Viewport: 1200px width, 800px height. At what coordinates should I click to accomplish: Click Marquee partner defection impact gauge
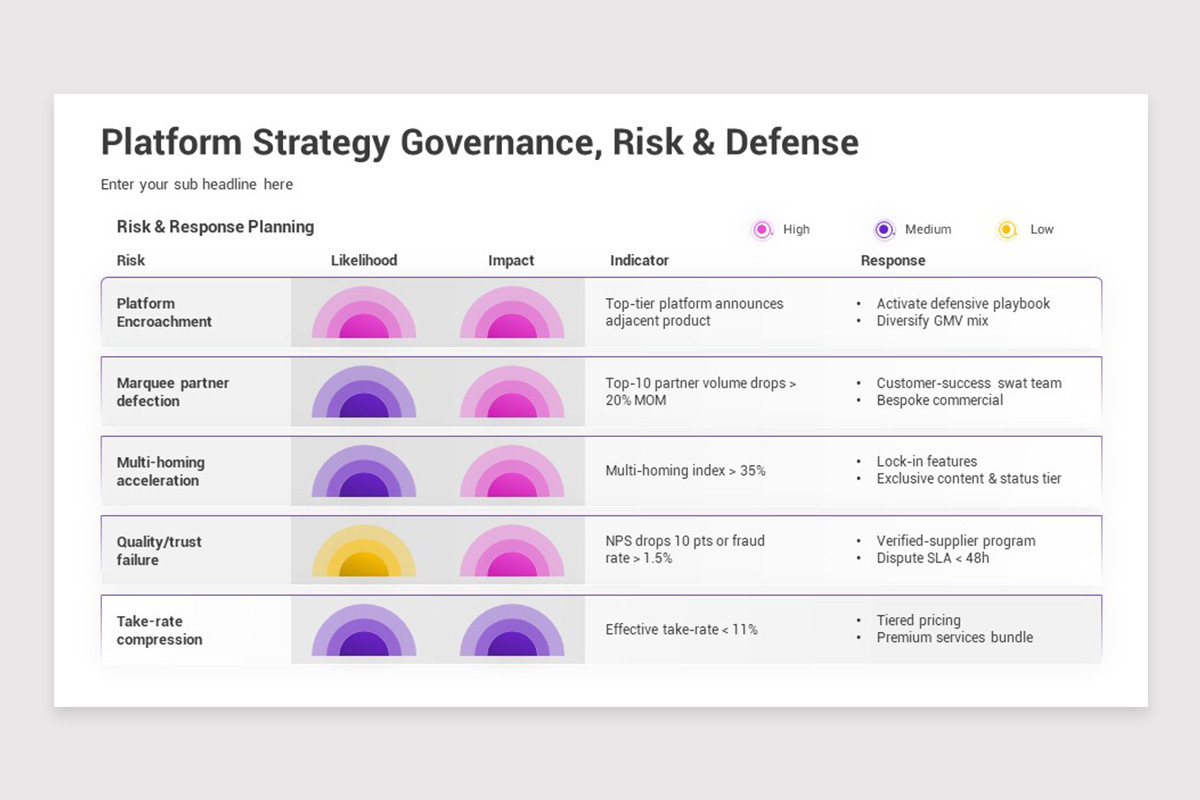click(x=512, y=392)
